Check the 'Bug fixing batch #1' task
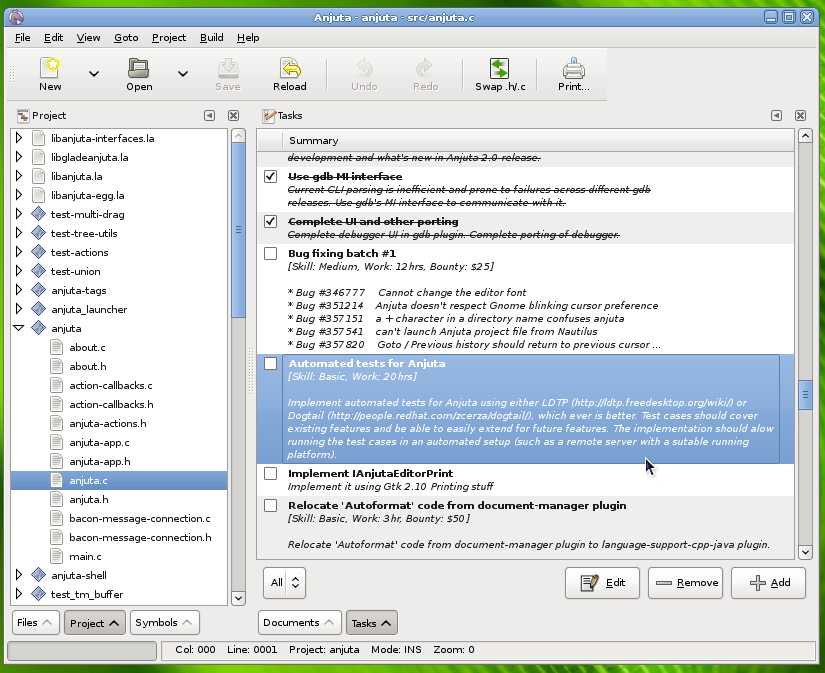The height and width of the screenshot is (673, 825). point(270,254)
